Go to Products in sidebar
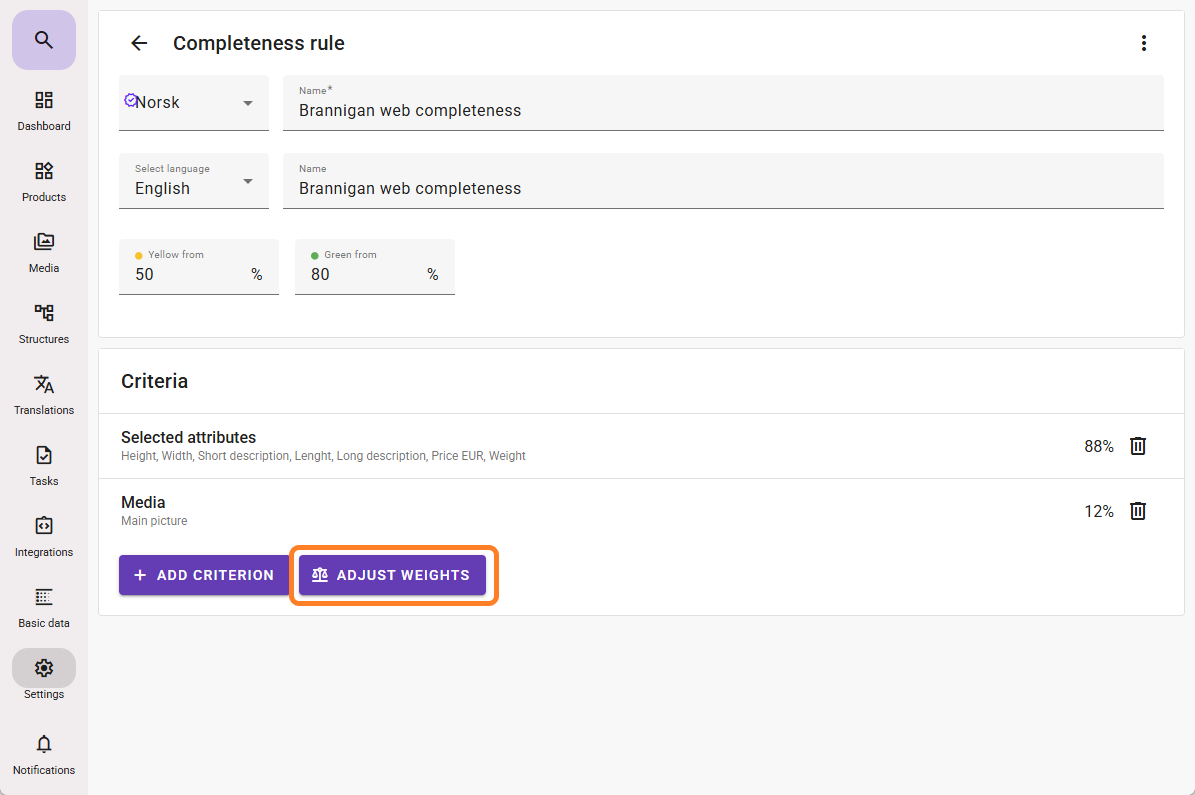This screenshot has height=795, width=1195. [x=44, y=181]
